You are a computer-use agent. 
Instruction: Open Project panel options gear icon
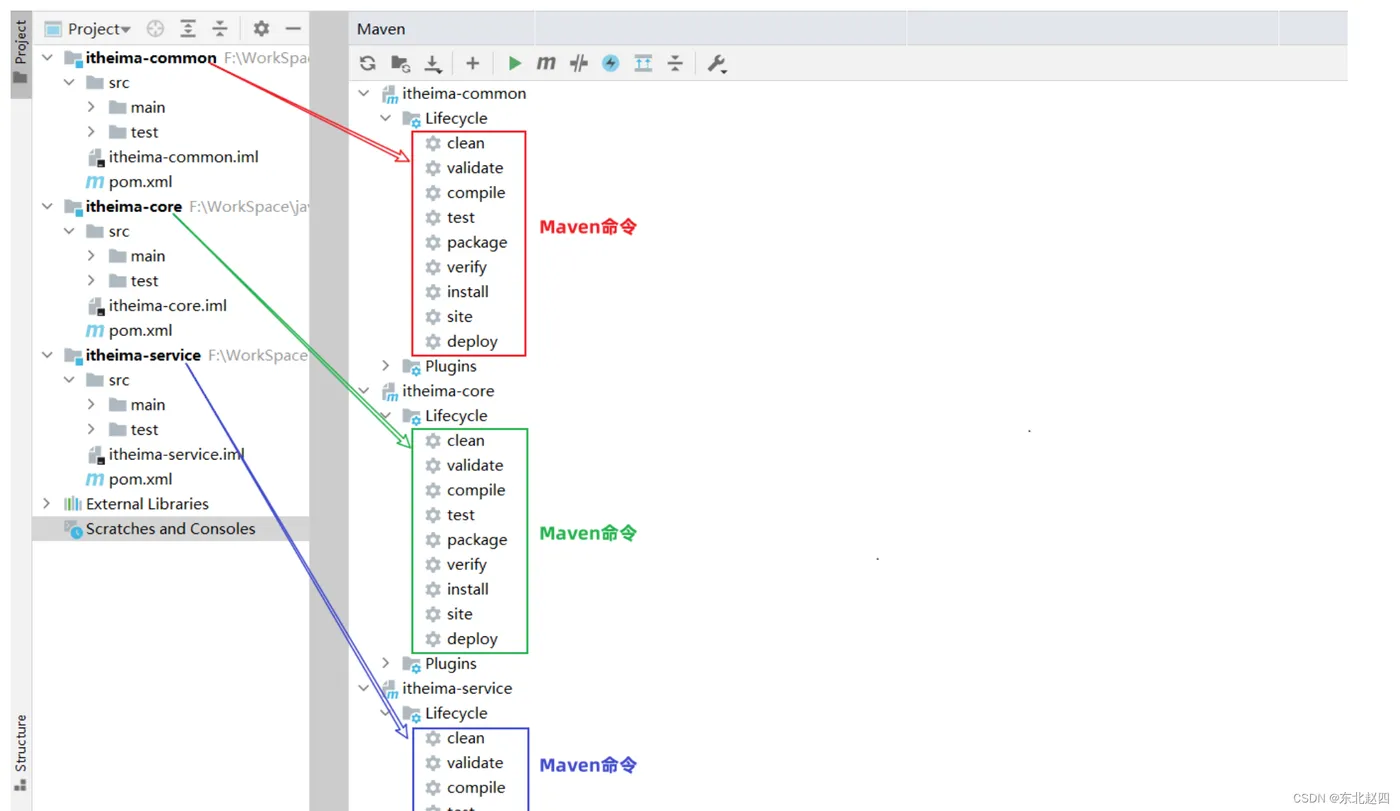(x=261, y=29)
